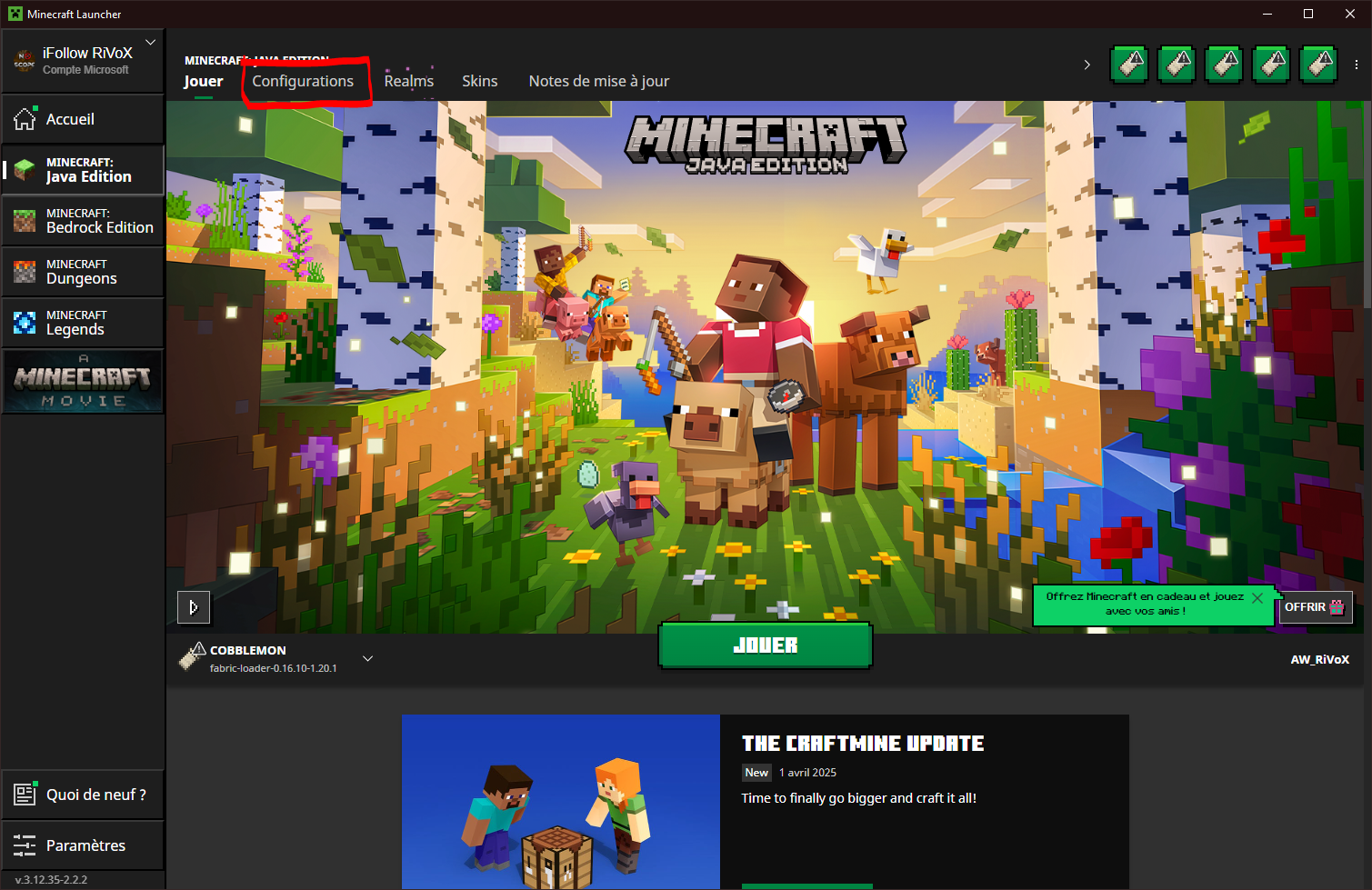The width and height of the screenshot is (1372, 890).
Task: Expand the COBBLEMON installation dropdown
Action: (x=367, y=658)
